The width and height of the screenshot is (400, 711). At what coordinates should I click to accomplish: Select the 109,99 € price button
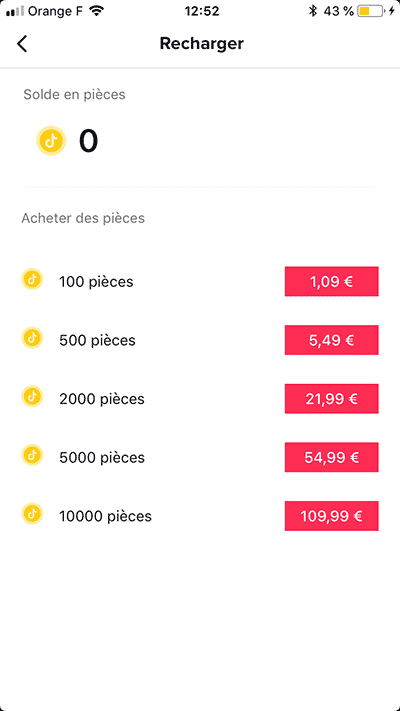(x=332, y=516)
